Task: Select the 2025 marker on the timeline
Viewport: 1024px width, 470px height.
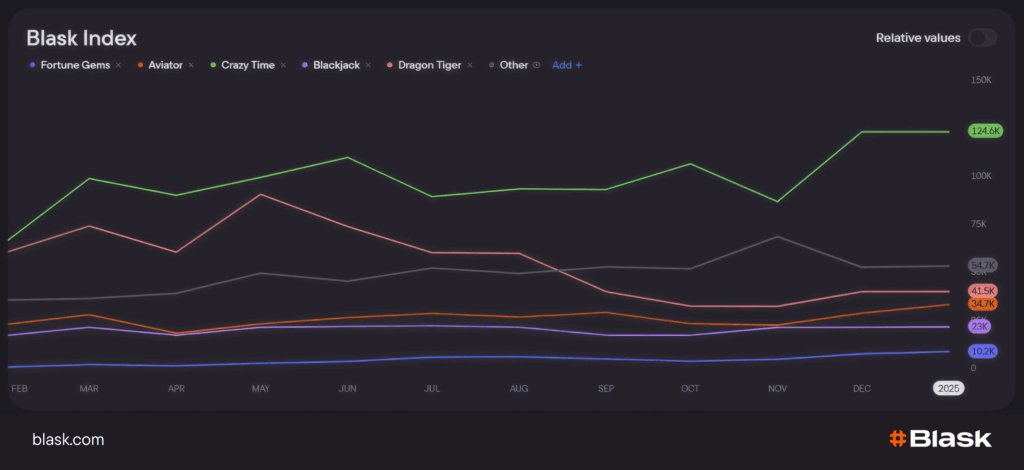Action: [948, 388]
